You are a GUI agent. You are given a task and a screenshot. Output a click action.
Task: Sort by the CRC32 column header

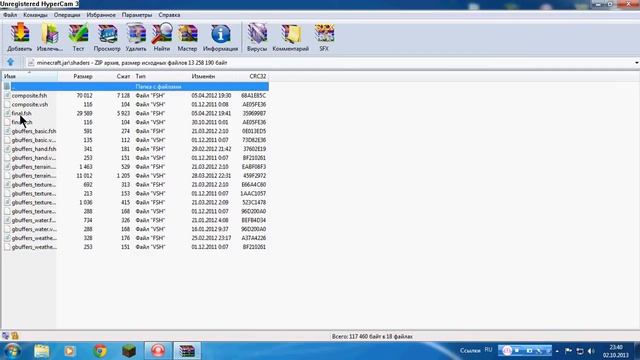[257, 76]
